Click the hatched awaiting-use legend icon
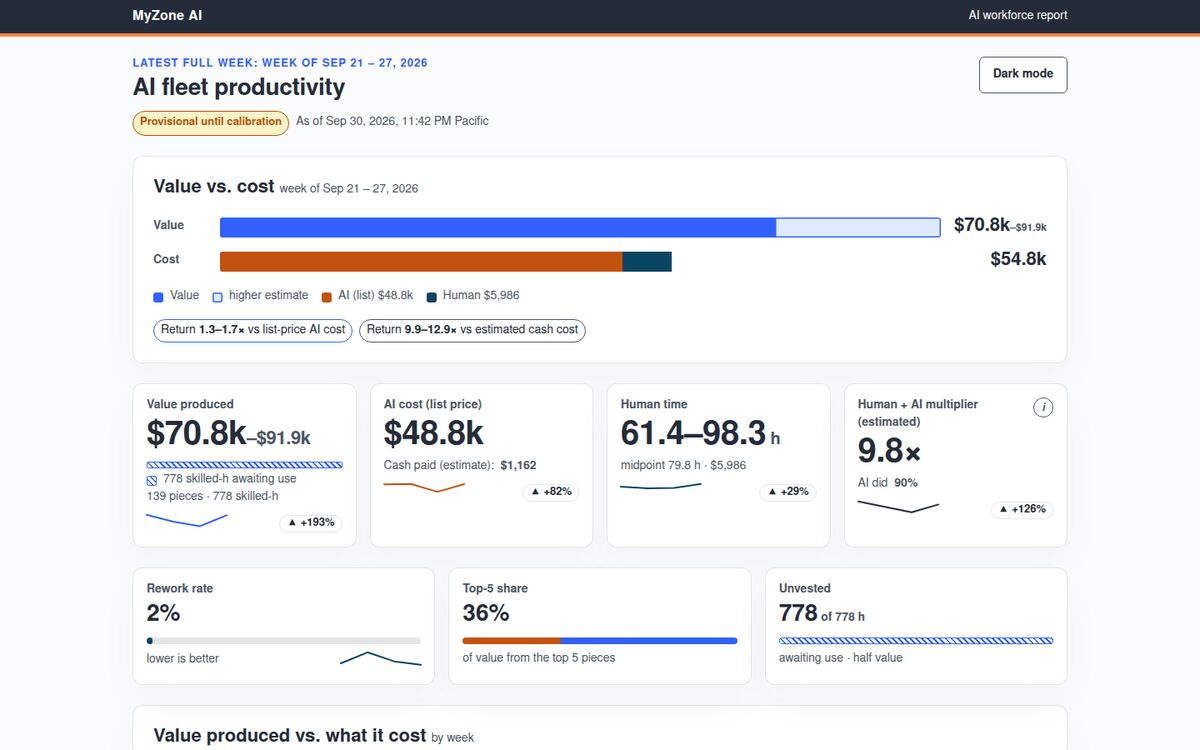1200x750 pixels. [x=152, y=480]
